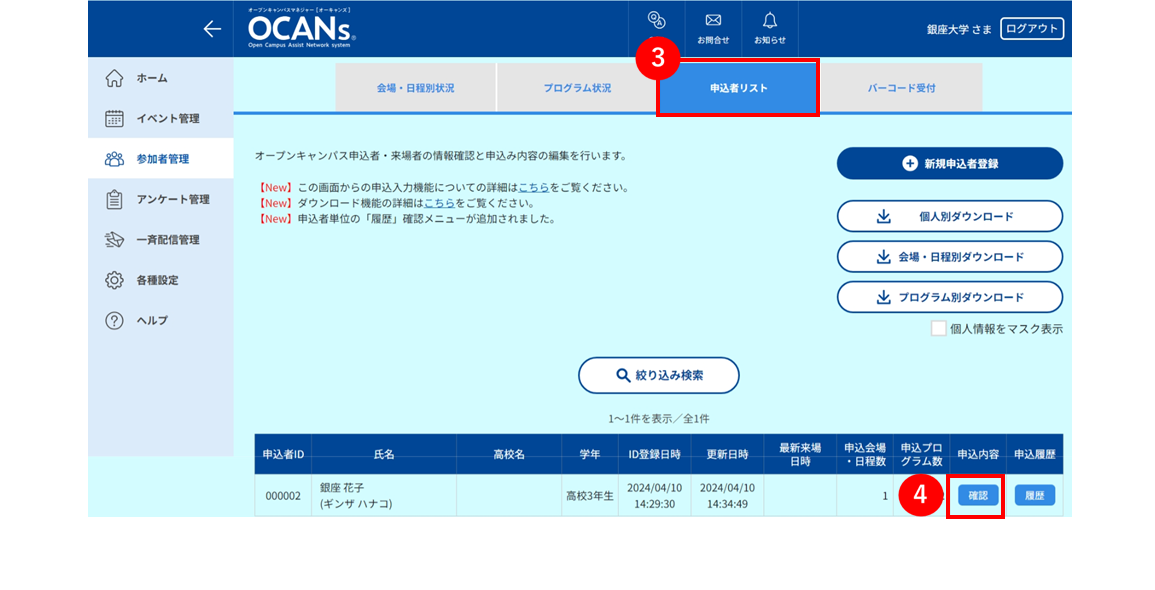Switch to プログラム状況 tab
Screen dimensions: 1155x590
(x=578, y=88)
